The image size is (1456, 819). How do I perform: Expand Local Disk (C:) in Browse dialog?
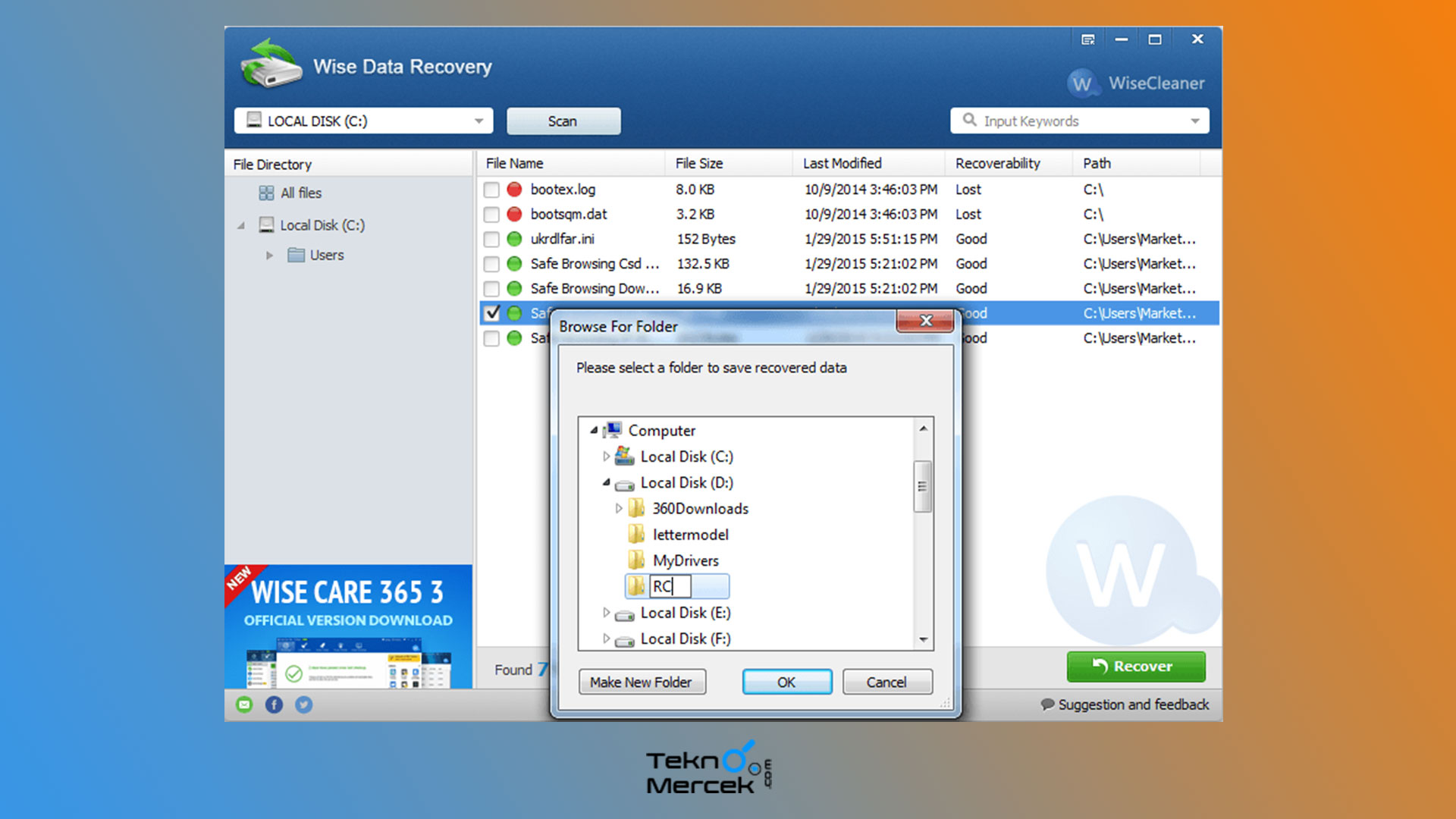(606, 457)
